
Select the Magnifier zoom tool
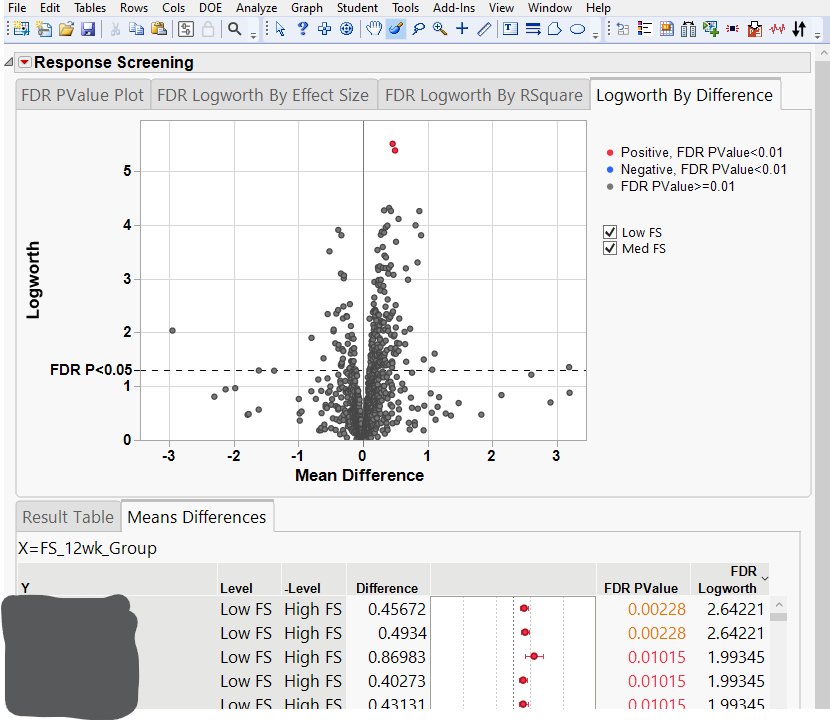[439, 30]
